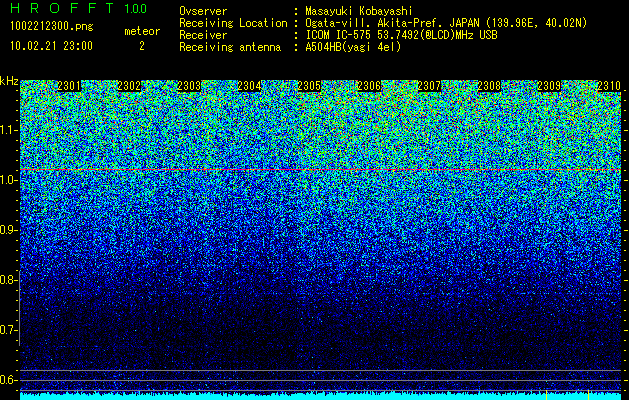The width and height of the screenshot is (629, 400).
Task: Select the timestamp 10.02.21 23:00
Action: point(51,46)
